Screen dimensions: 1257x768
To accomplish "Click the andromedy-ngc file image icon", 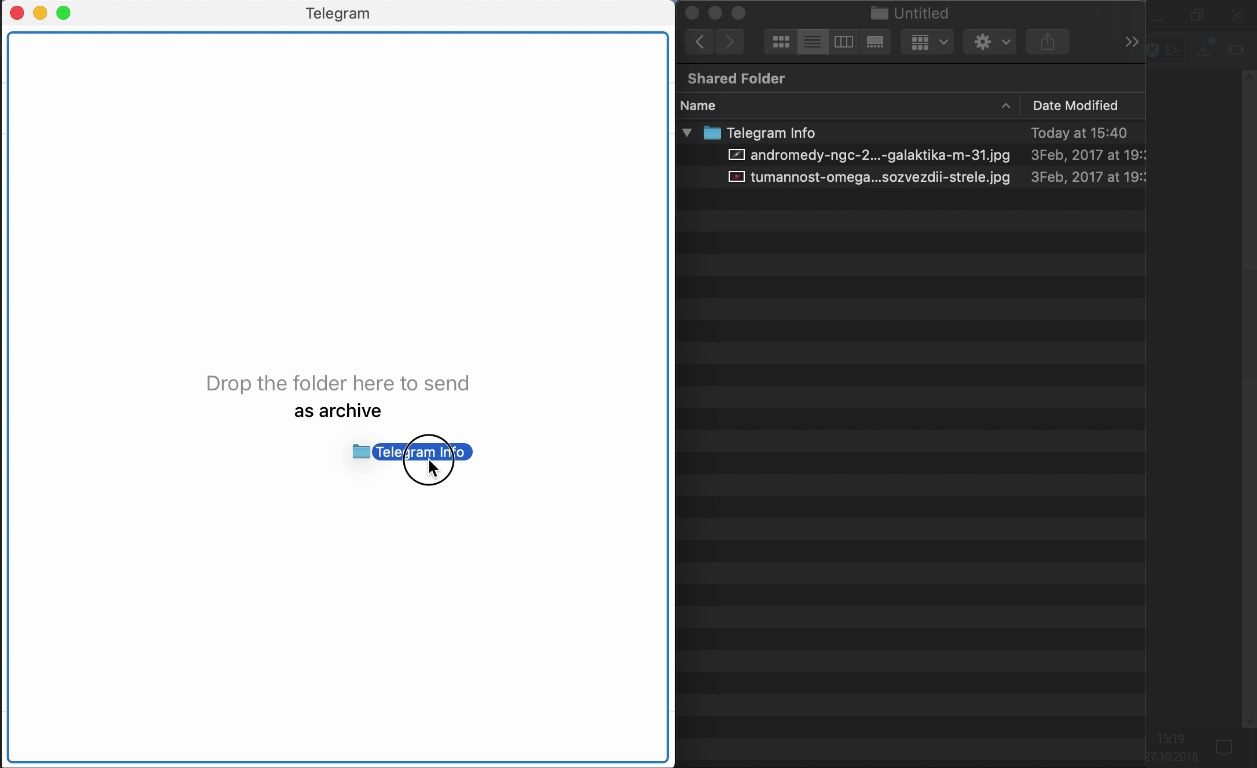I will tap(737, 155).
